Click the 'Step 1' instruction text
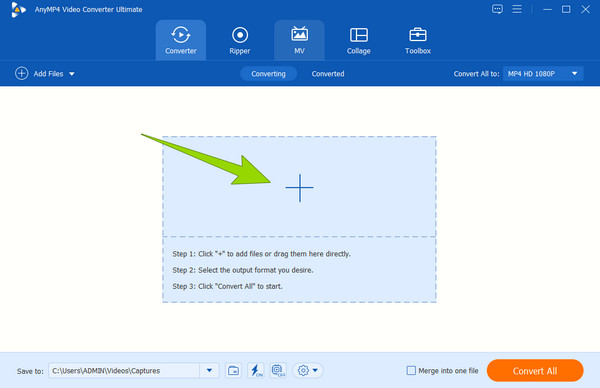The image size is (600, 388). (261, 254)
